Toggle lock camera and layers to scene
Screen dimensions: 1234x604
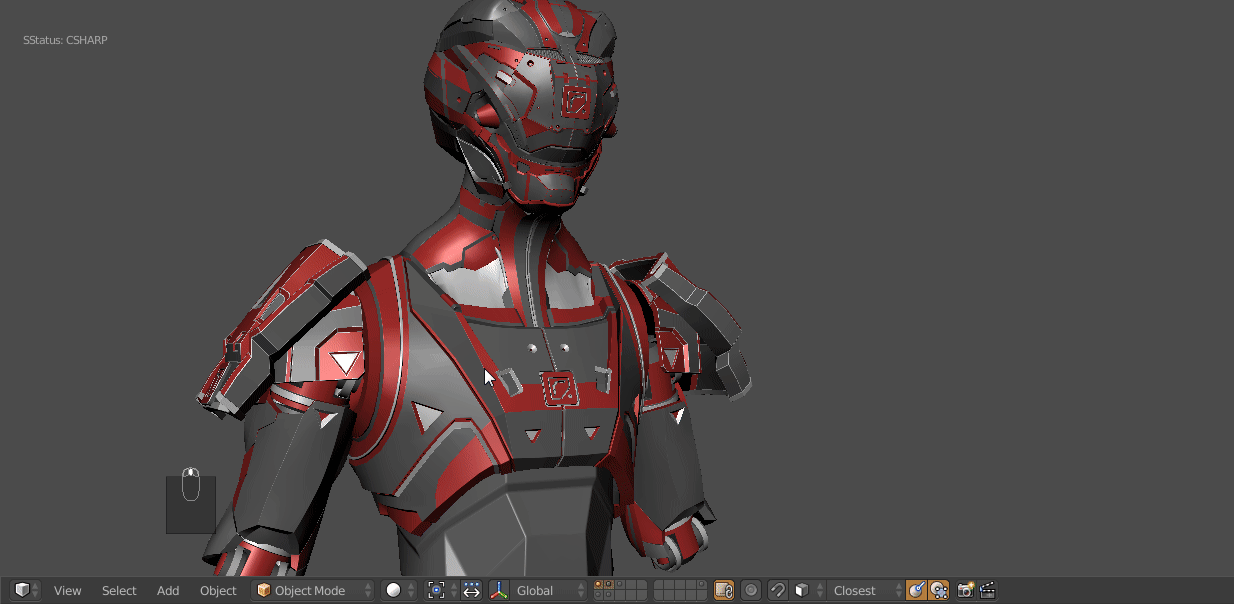point(724,590)
